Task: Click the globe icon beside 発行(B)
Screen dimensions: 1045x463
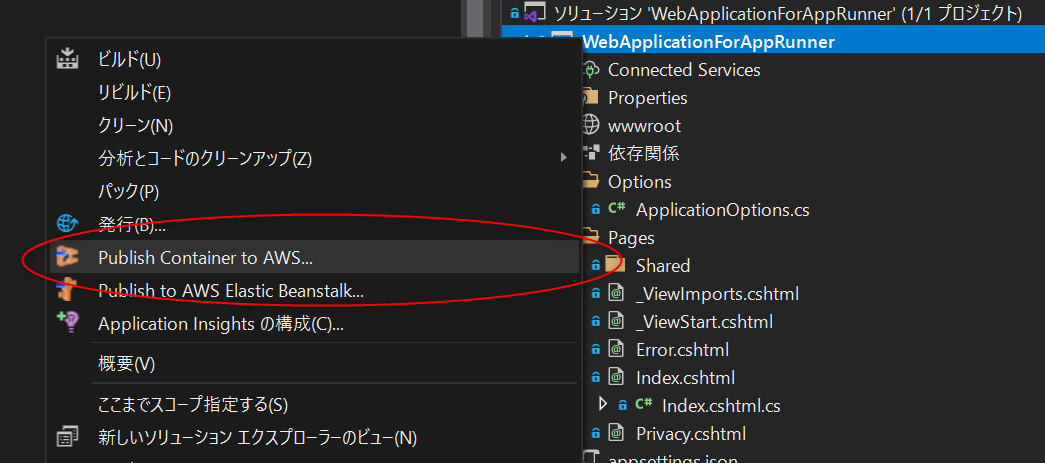Action: click(67, 224)
